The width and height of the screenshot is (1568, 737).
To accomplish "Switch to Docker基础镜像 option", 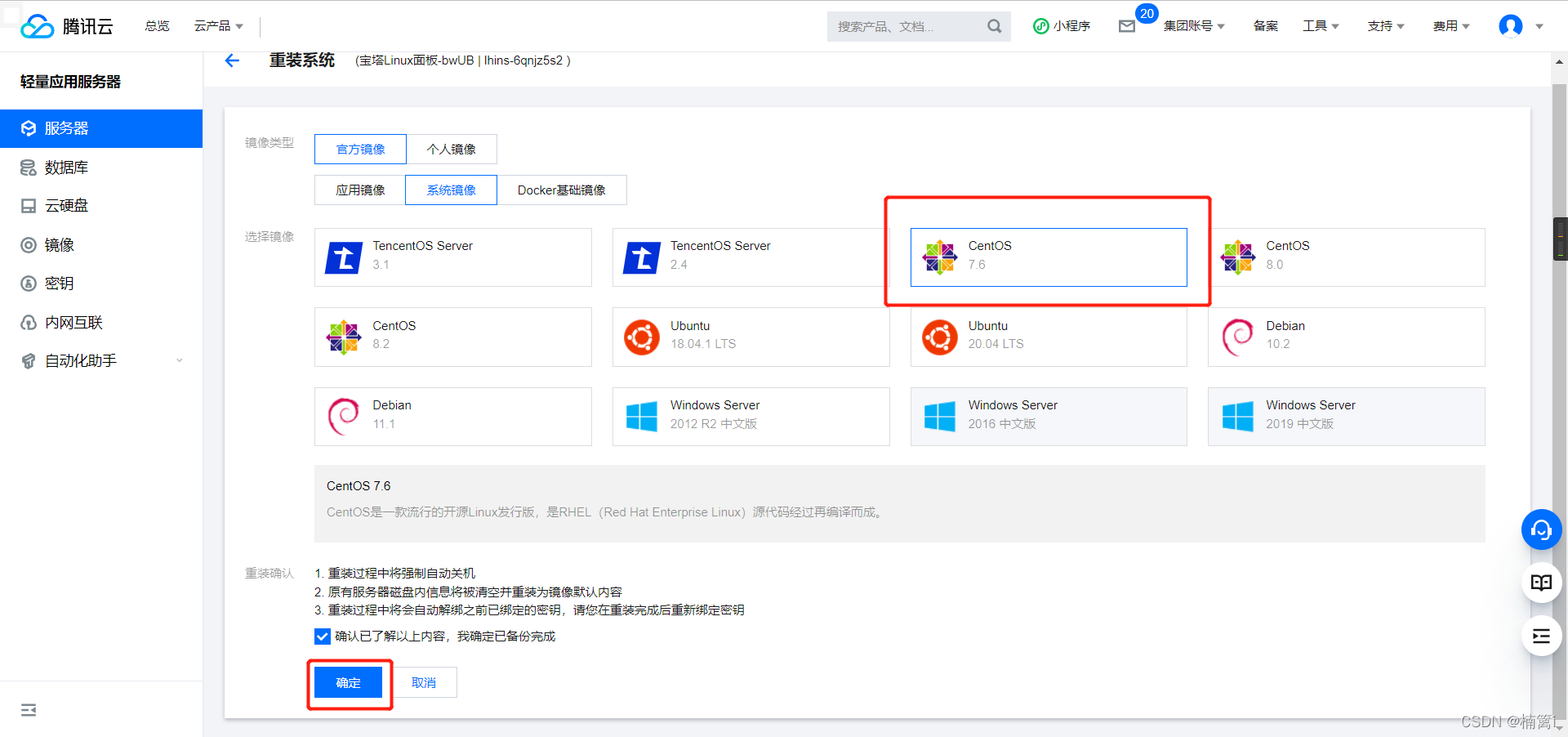I will coord(561,190).
